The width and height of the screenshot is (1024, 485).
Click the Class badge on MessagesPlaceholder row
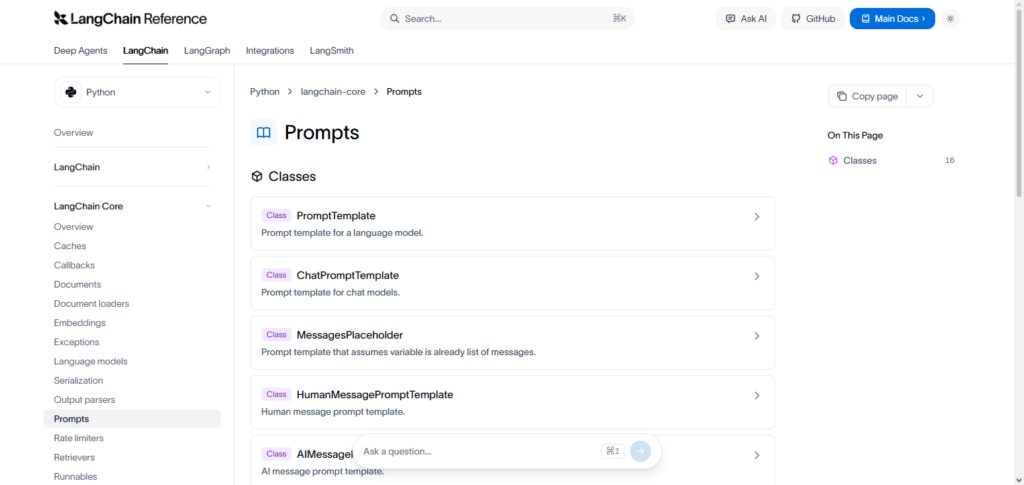point(276,335)
